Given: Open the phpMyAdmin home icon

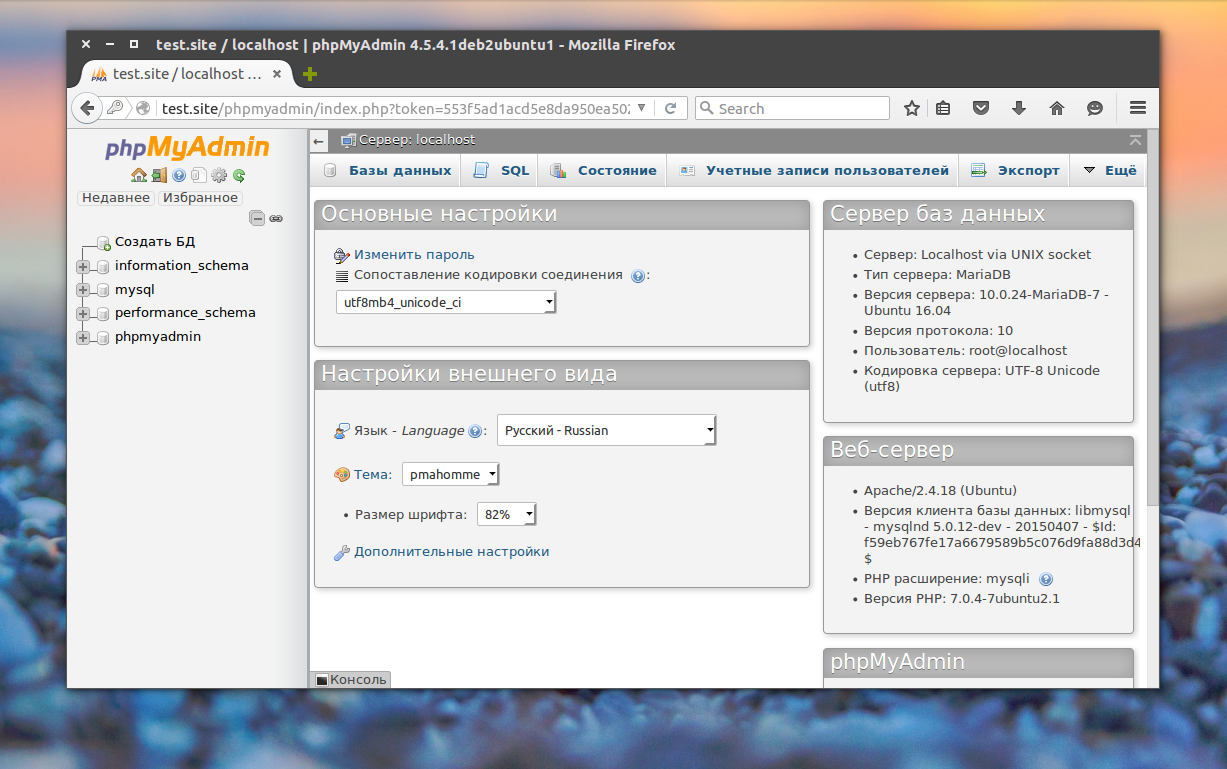Looking at the screenshot, I should pos(138,175).
